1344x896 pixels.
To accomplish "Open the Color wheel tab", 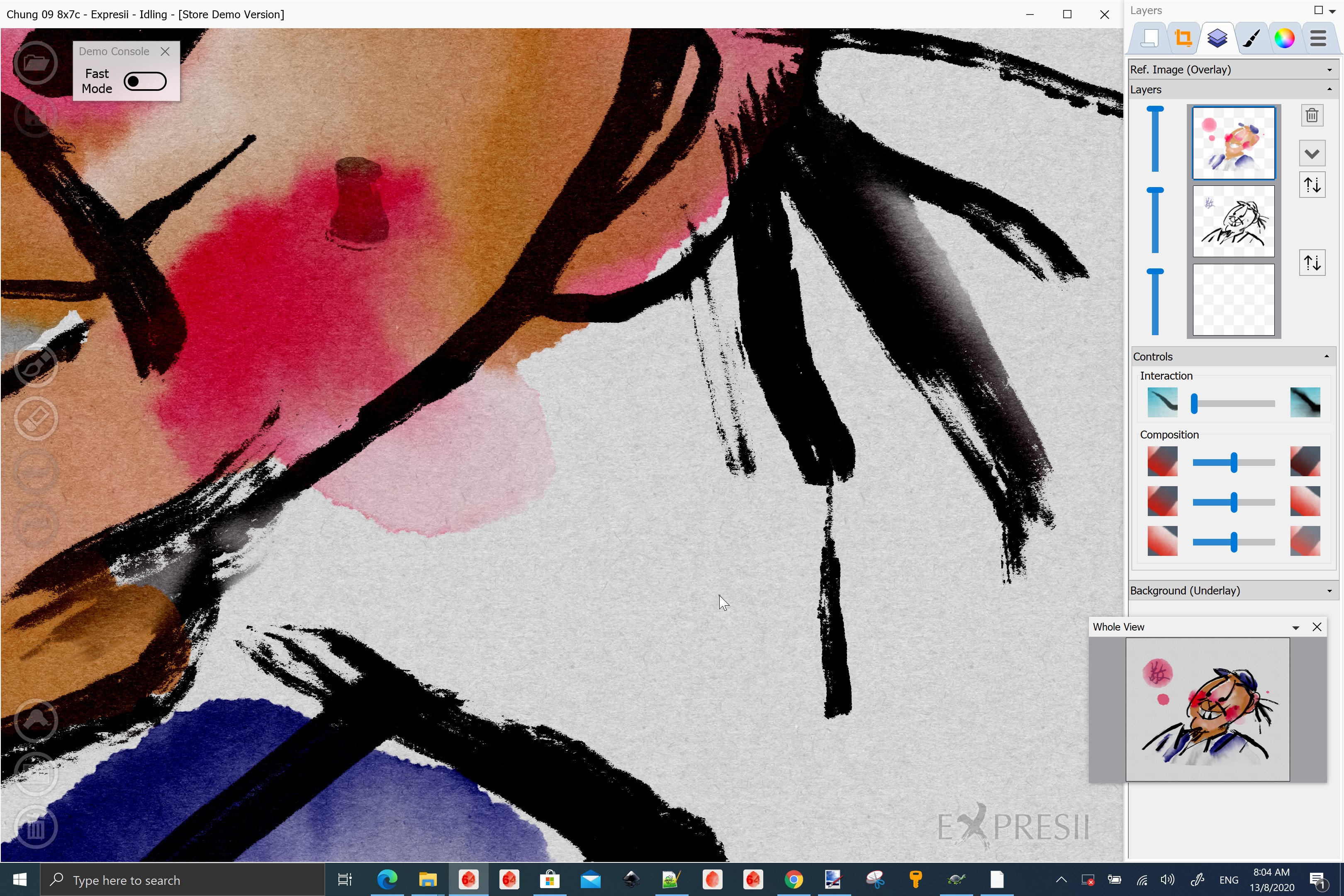I will point(1284,39).
